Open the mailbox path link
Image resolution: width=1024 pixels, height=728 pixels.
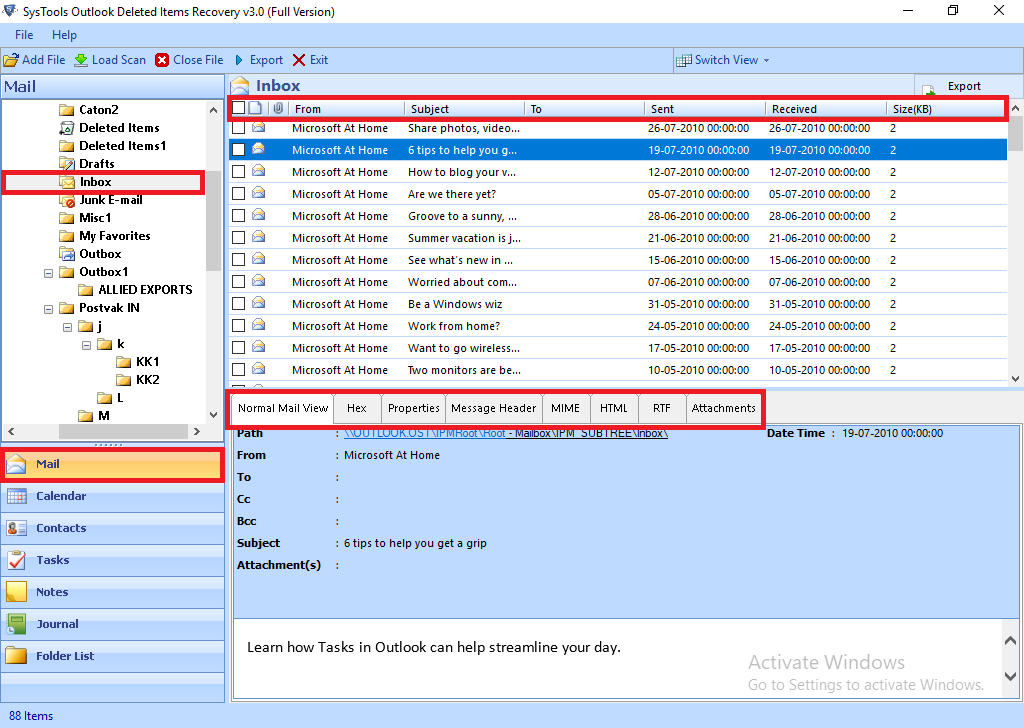[506, 434]
